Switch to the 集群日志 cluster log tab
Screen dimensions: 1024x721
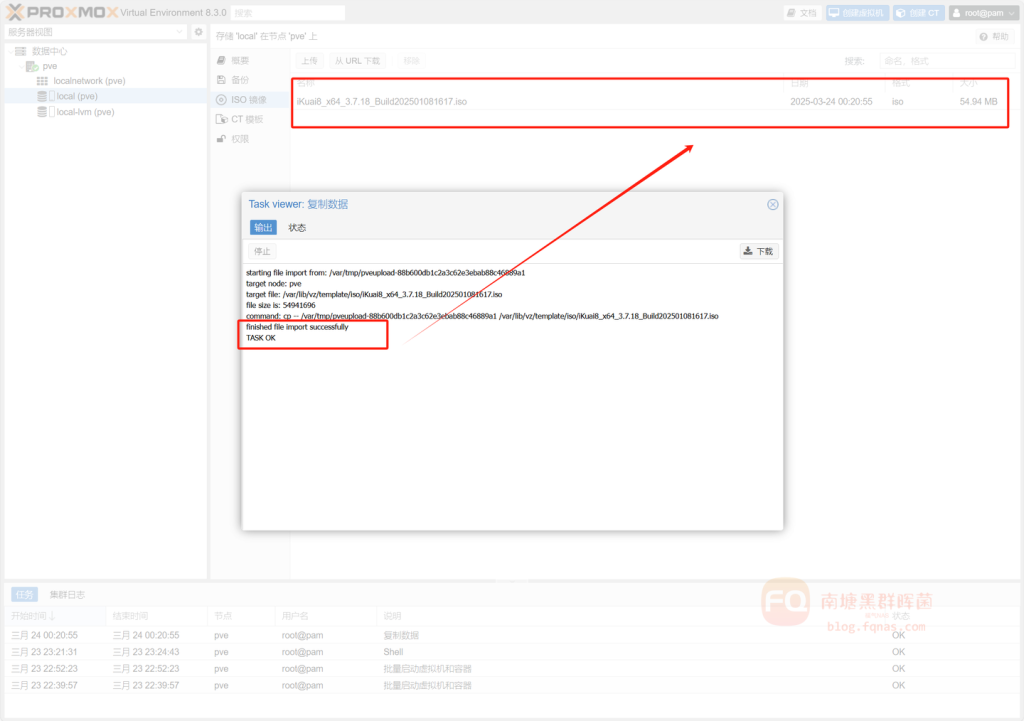(67, 594)
